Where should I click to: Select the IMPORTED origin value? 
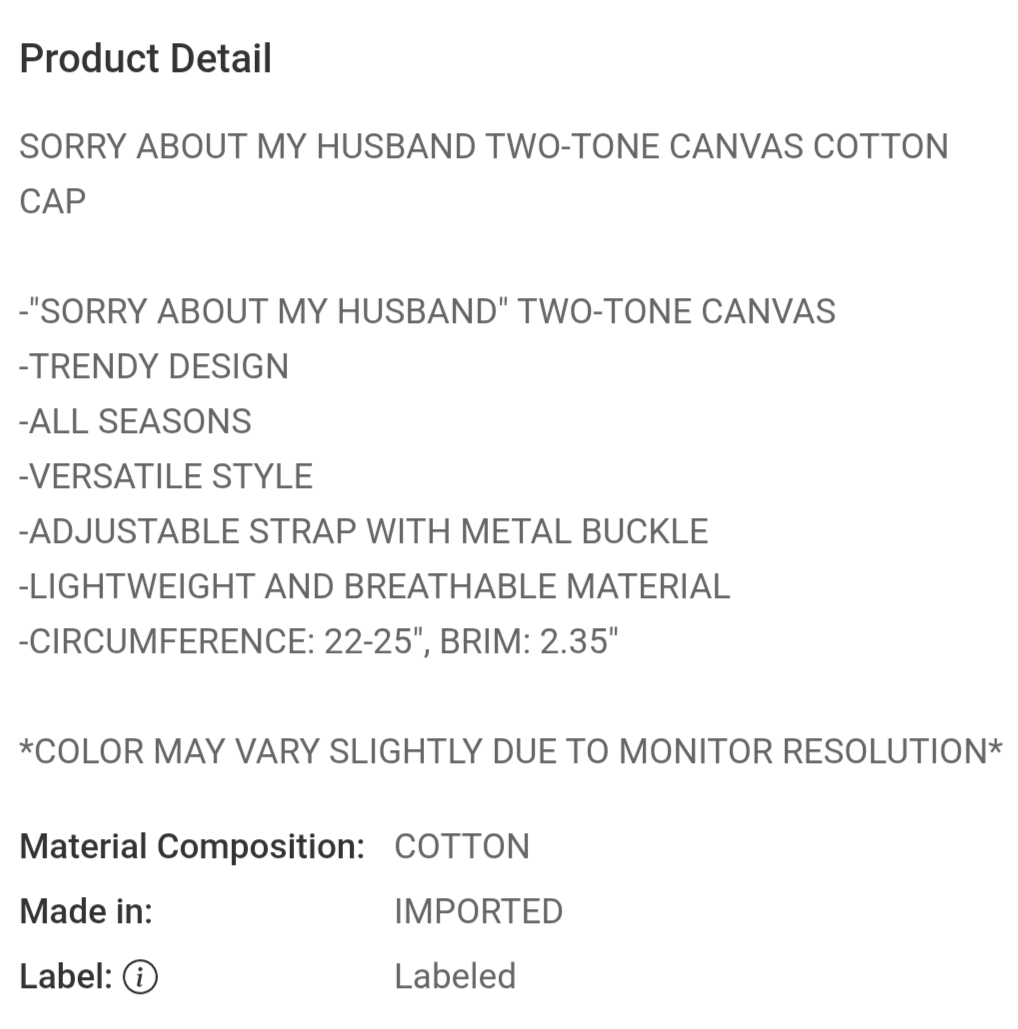point(478,912)
